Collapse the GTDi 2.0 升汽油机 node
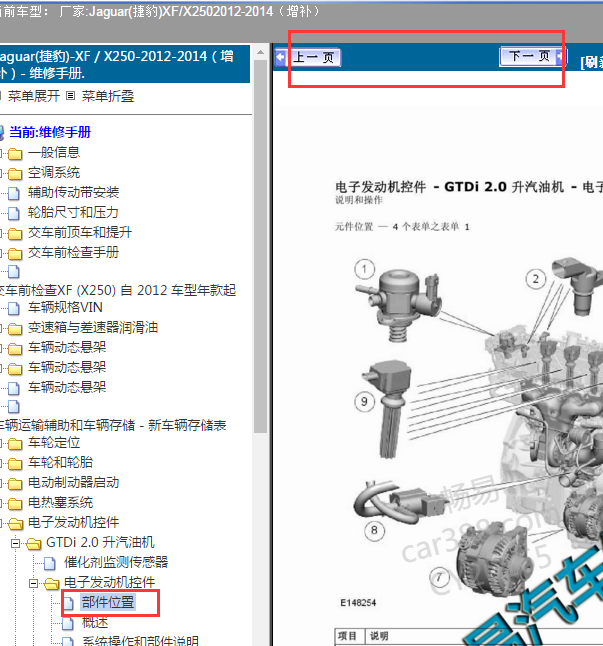The height and width of the screenshot is (646, 603). pos(15,543)
